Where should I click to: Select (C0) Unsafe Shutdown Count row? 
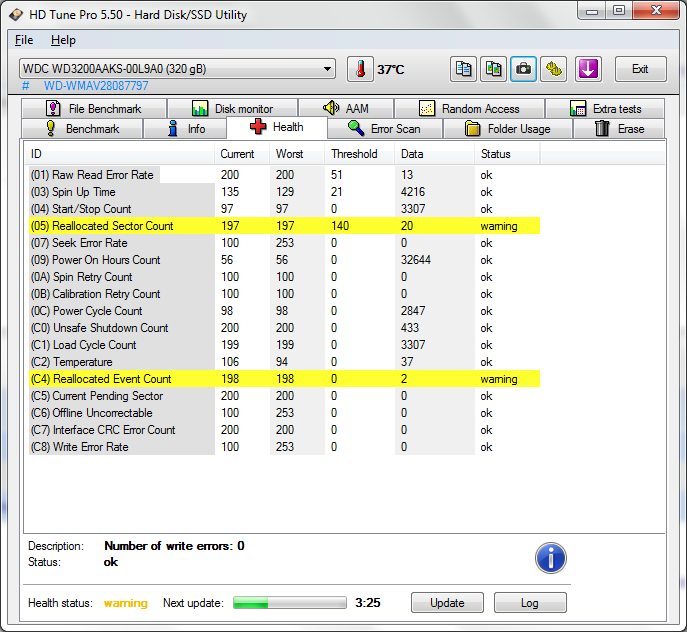(284, 328)
